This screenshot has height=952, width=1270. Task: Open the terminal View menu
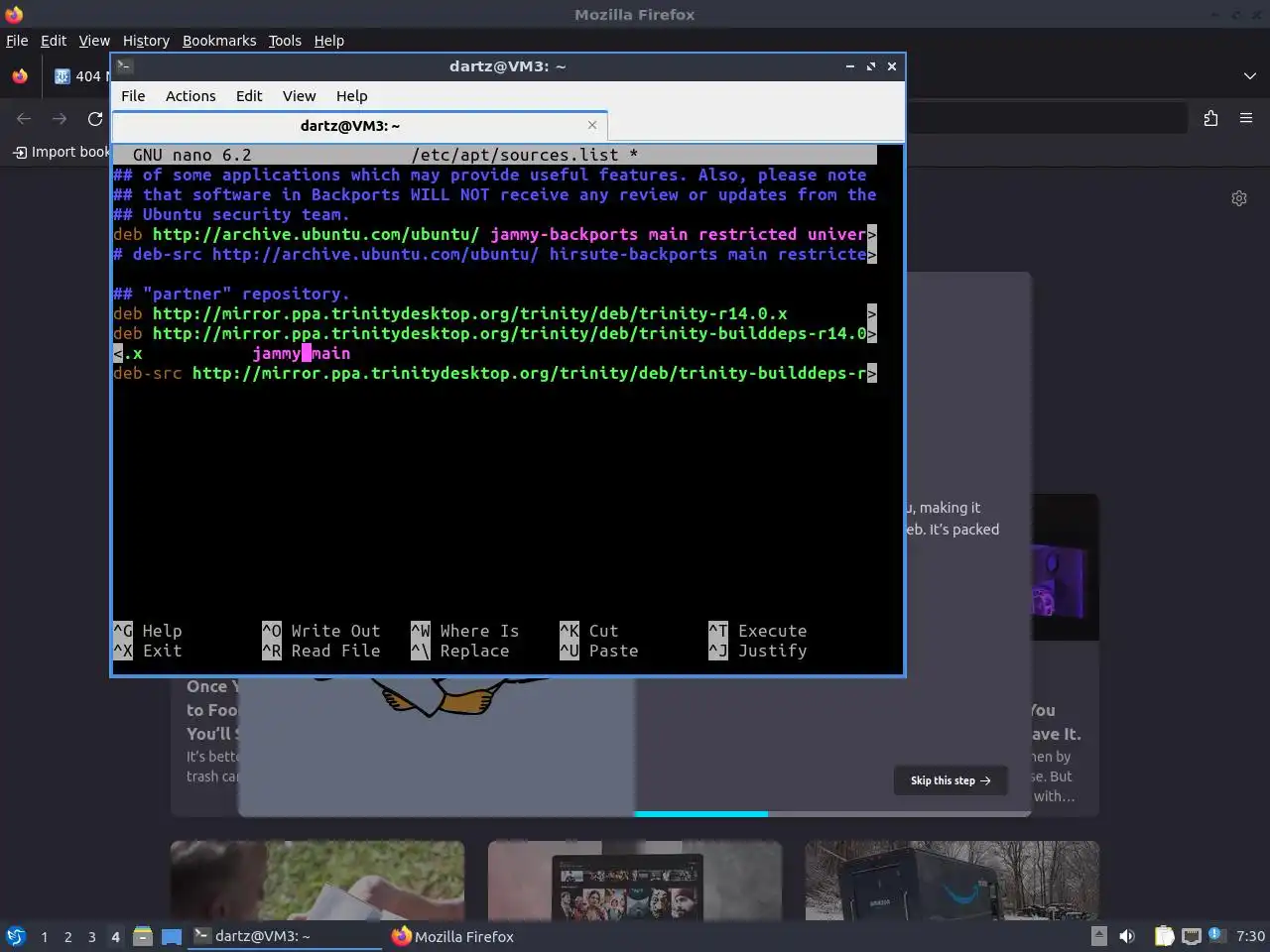pyautogui.click(x=299, y=96)
